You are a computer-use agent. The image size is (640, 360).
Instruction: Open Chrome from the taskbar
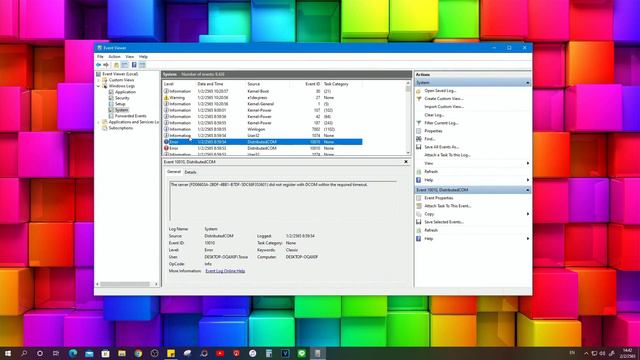coord(138,353)
